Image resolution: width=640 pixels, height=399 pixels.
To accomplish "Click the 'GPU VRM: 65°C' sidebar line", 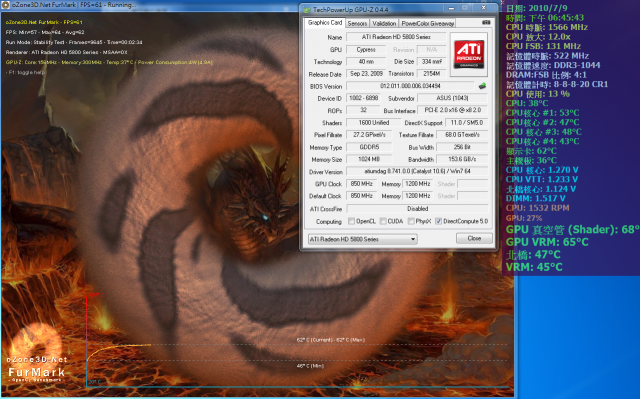I will [547, 242].
